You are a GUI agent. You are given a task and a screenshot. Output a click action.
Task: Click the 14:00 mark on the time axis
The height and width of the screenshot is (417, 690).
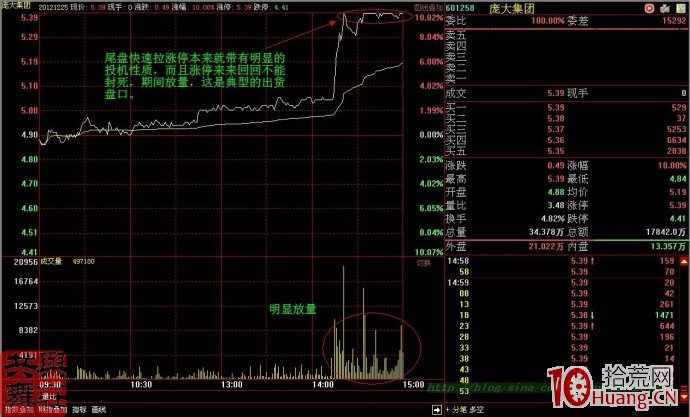pyautogui.click(x=323, y=385)
